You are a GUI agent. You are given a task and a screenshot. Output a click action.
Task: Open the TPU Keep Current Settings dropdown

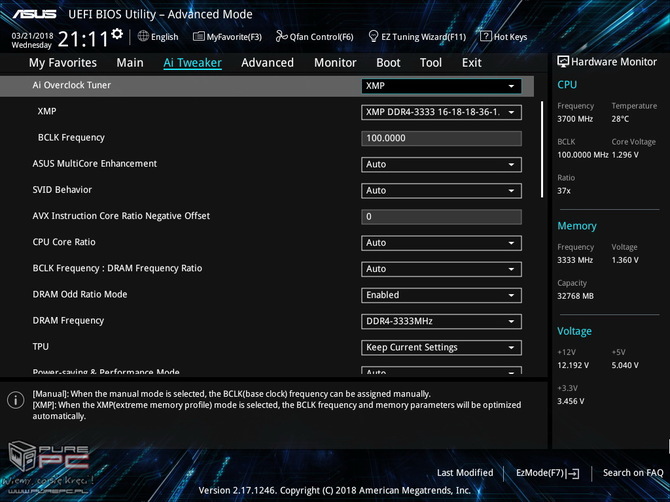[441, 347]
